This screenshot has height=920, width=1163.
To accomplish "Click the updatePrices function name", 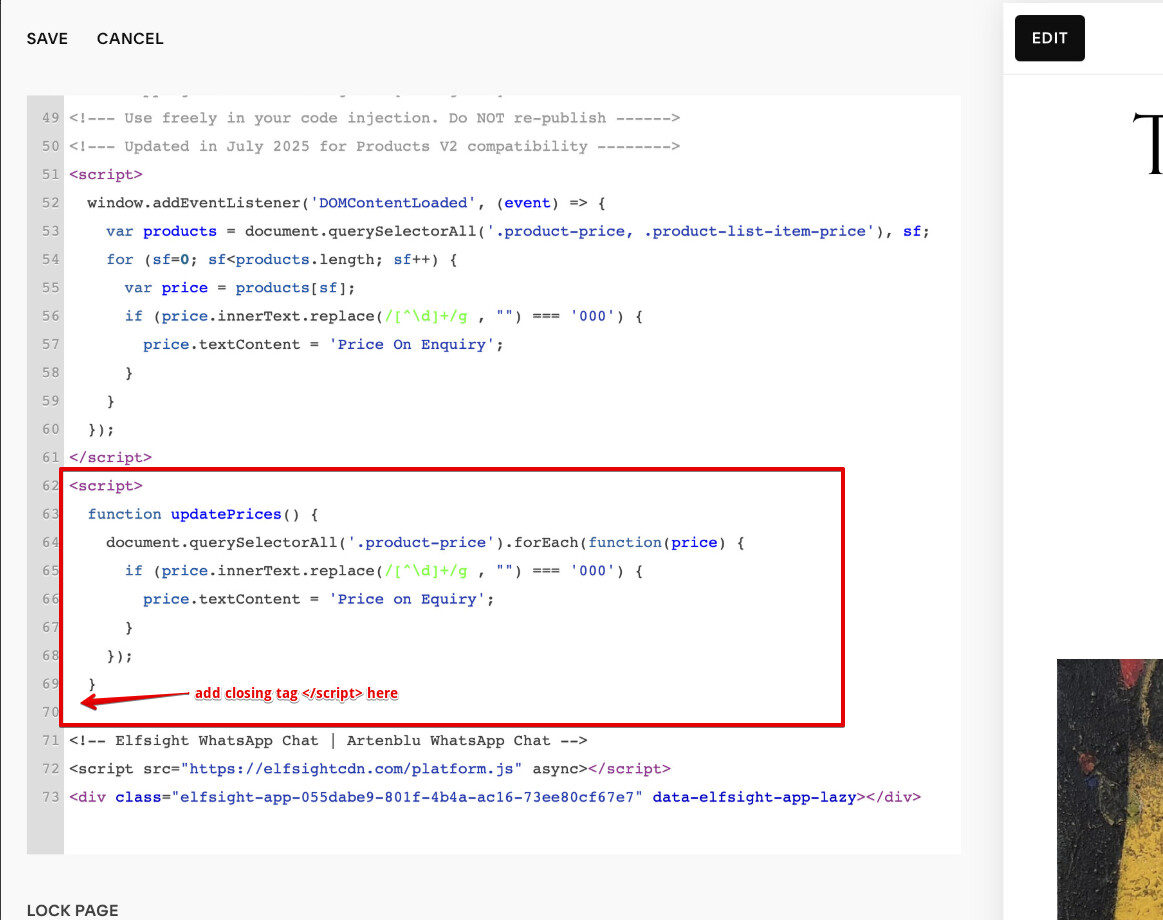I will pos(226,514).
